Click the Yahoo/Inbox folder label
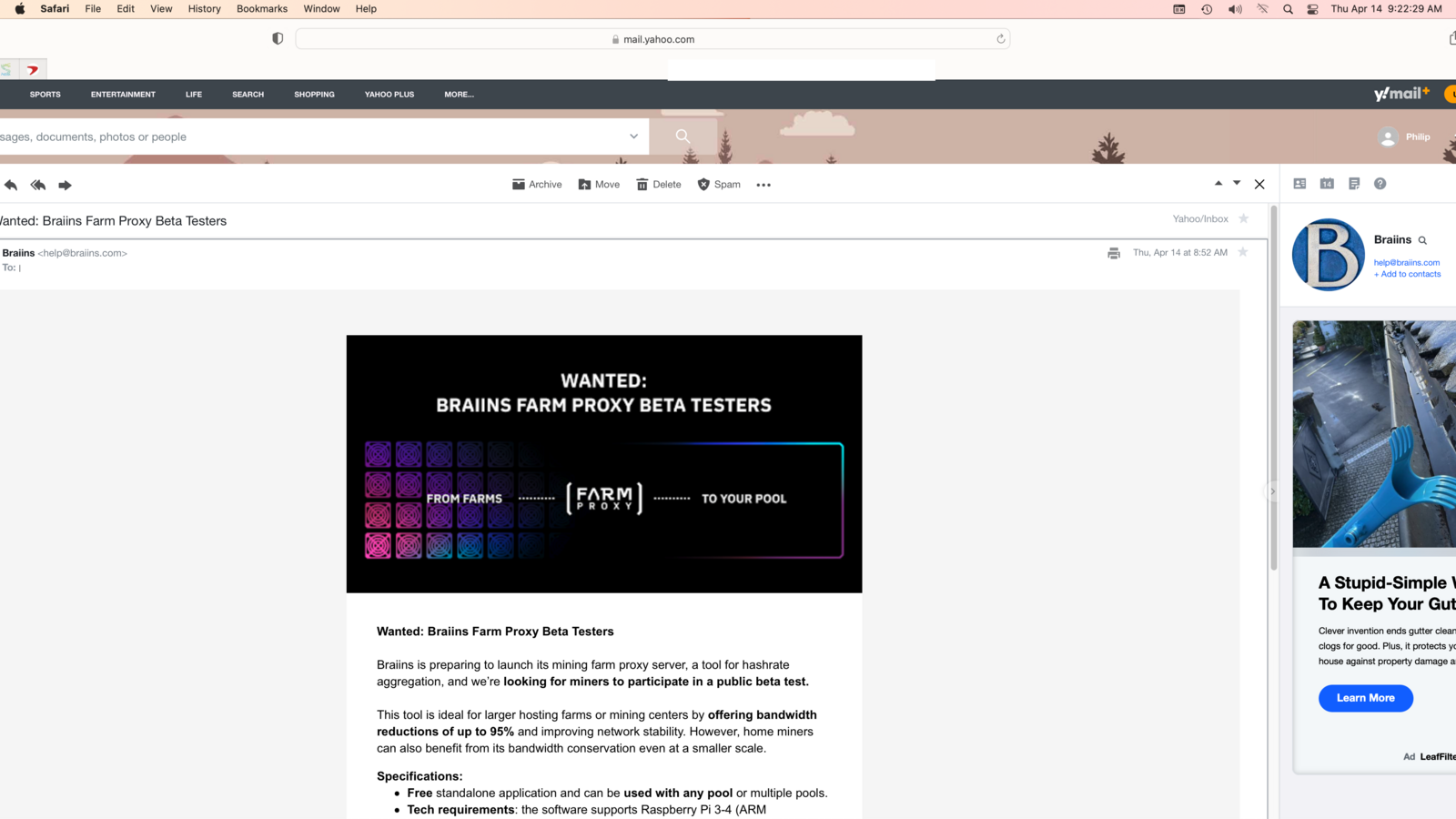This screenshot has width=1456, height=819. click(x=1200, y=219)
